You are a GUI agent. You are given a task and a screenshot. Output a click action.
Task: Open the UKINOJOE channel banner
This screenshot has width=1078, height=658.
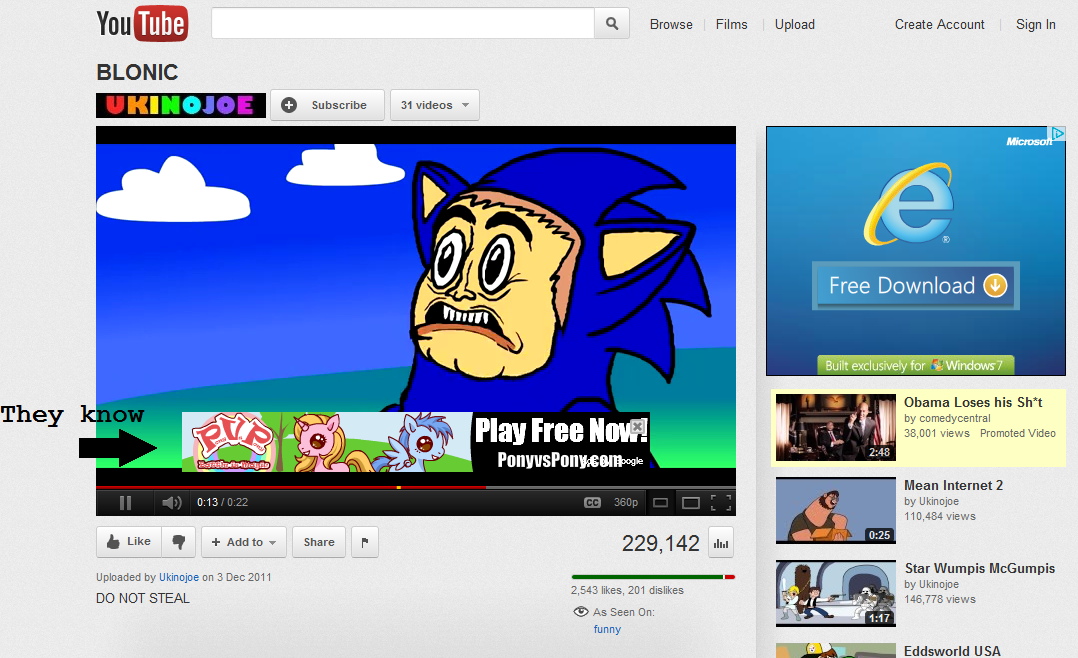pyautogui.click(x=181, y=105)
